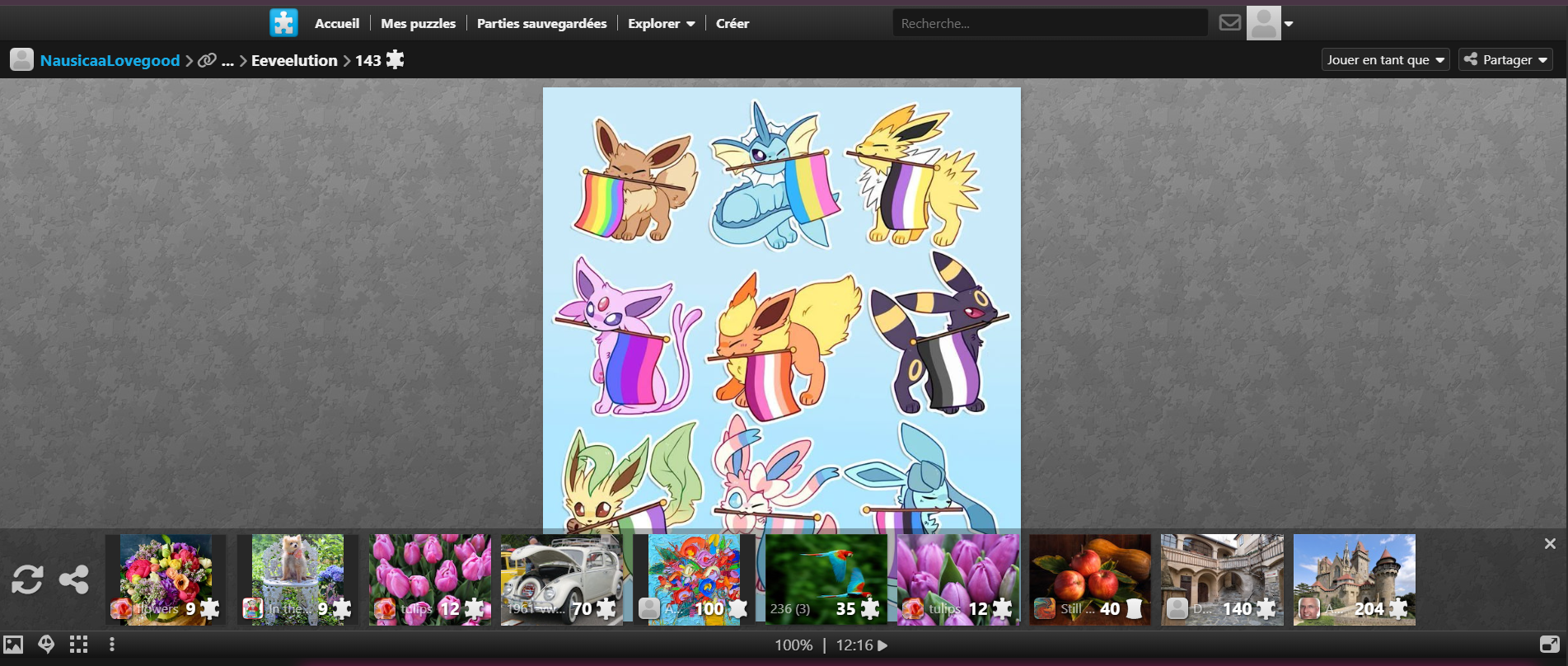The image size is (1568, 666).
Task: Click the NausicaaLovegood profile avatar icon
Action: click(21, 59)
